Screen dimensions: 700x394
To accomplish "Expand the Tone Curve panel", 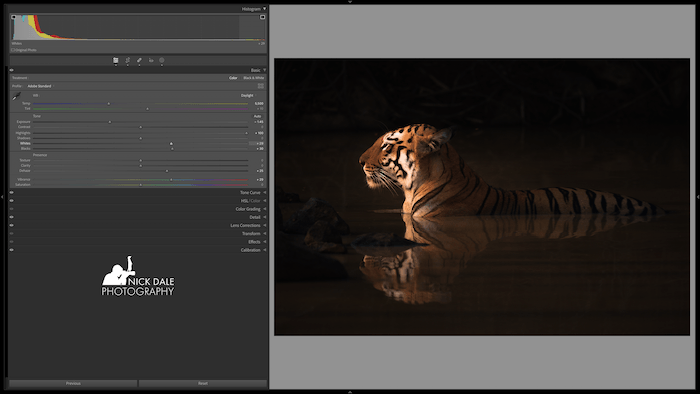I will [264, 192].
